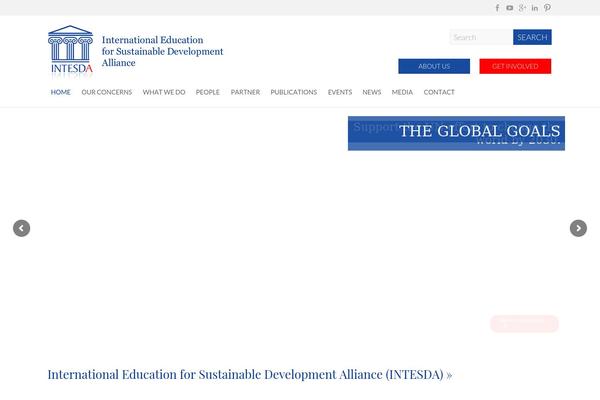This screenshot has width=600, height=400.
Task: Open PUBLICATIONS menu item
Action: pos(293,92)
